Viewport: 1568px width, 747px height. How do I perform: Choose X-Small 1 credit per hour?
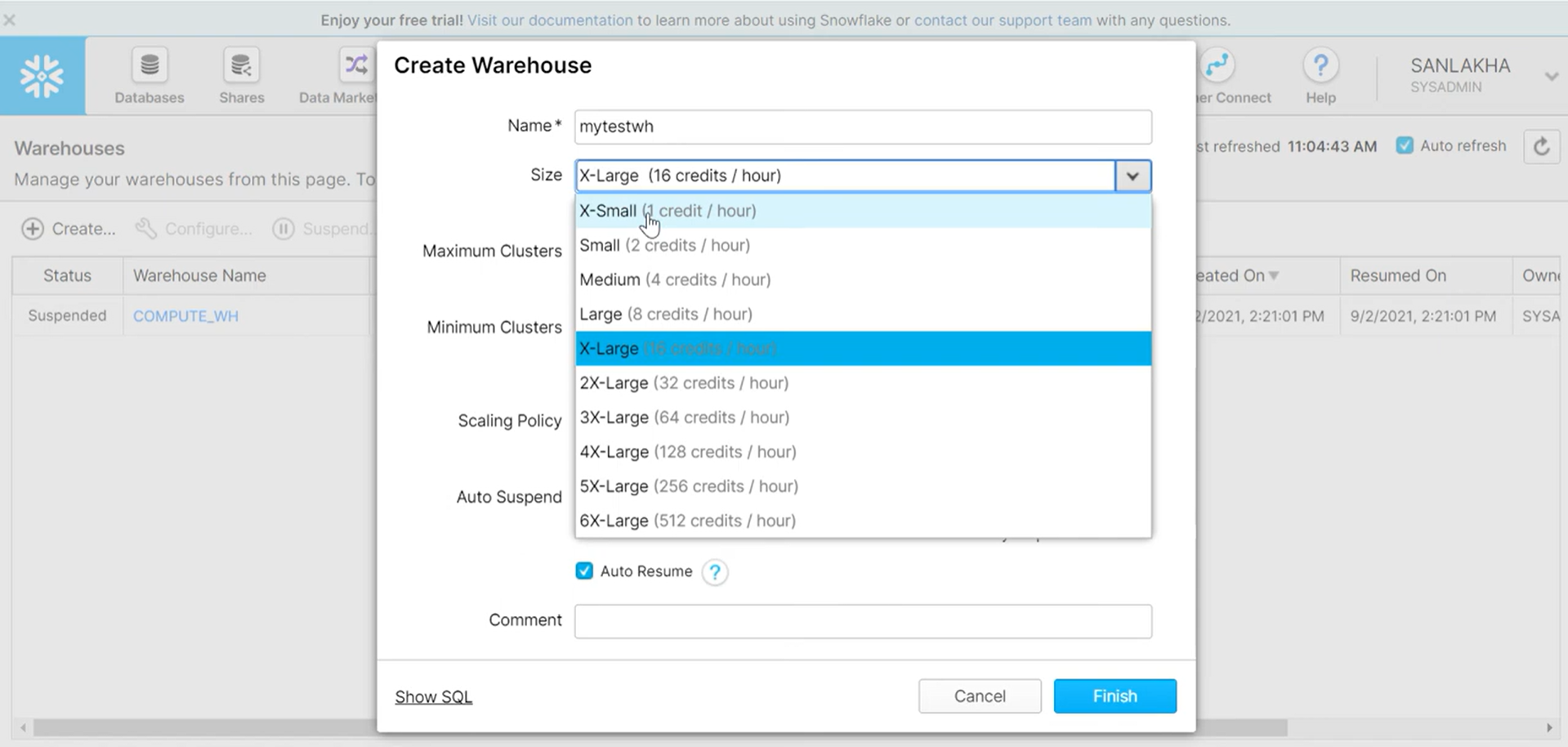click(x=864, y=211)
